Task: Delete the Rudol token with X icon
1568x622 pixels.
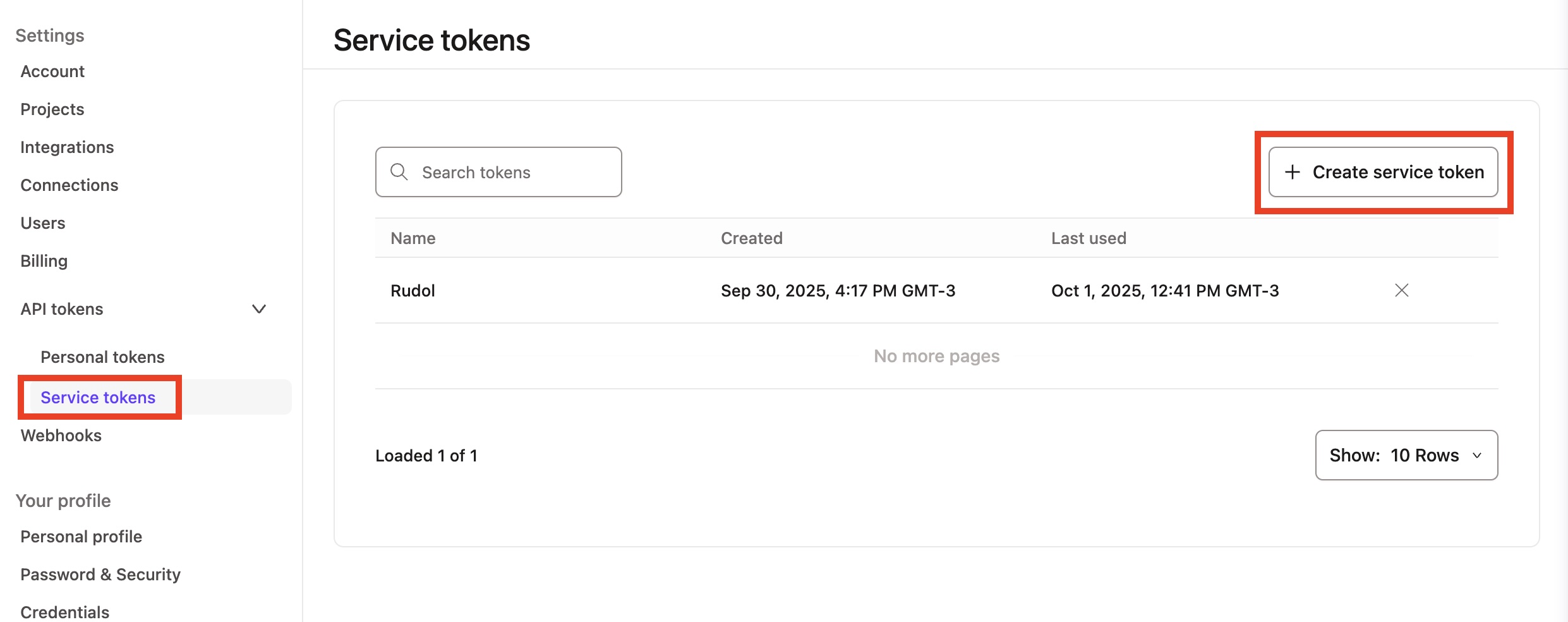Action: 1401,290
